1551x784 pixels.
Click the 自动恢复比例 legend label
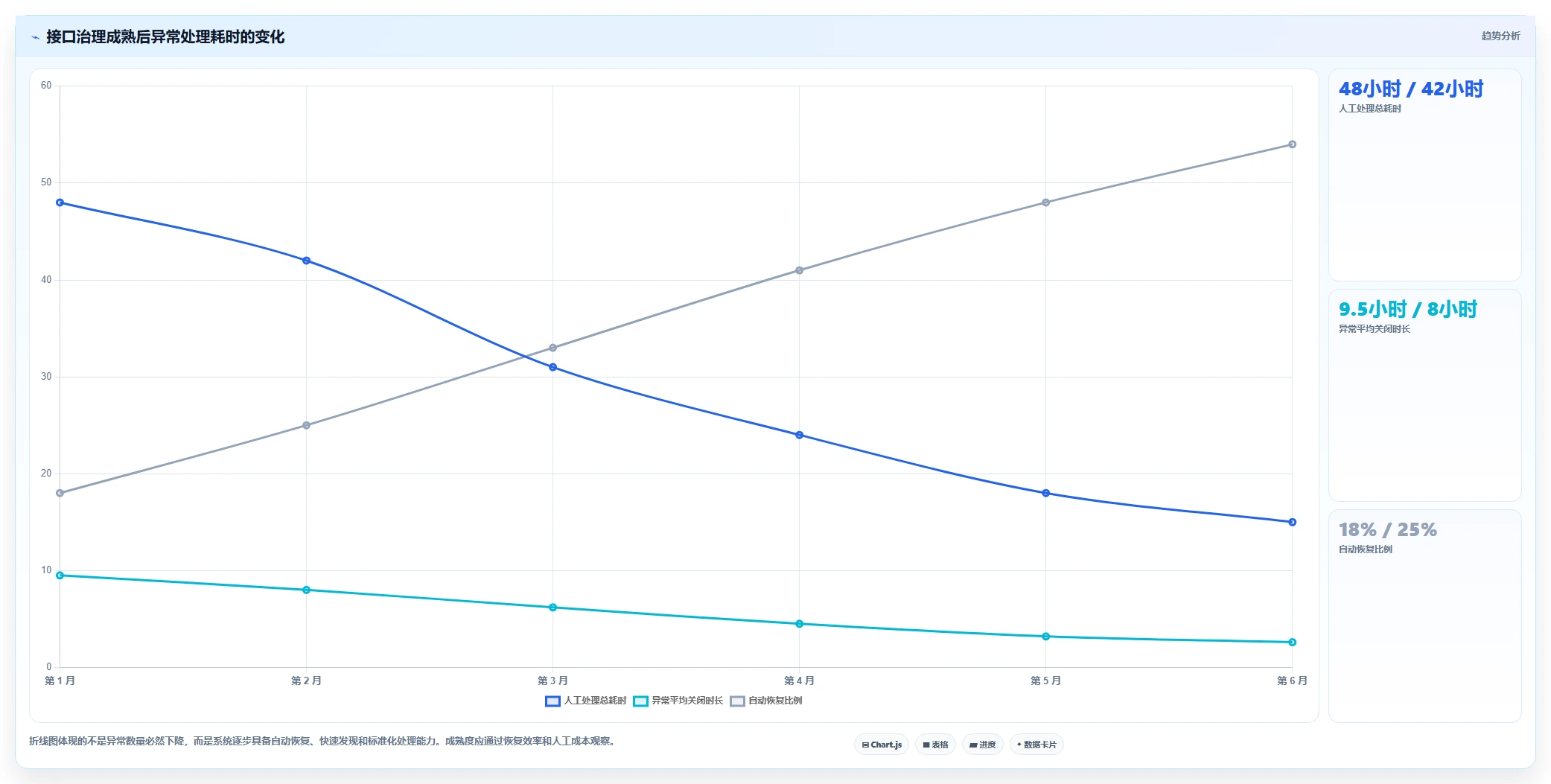pyautogui.click(x=775, y=701)
